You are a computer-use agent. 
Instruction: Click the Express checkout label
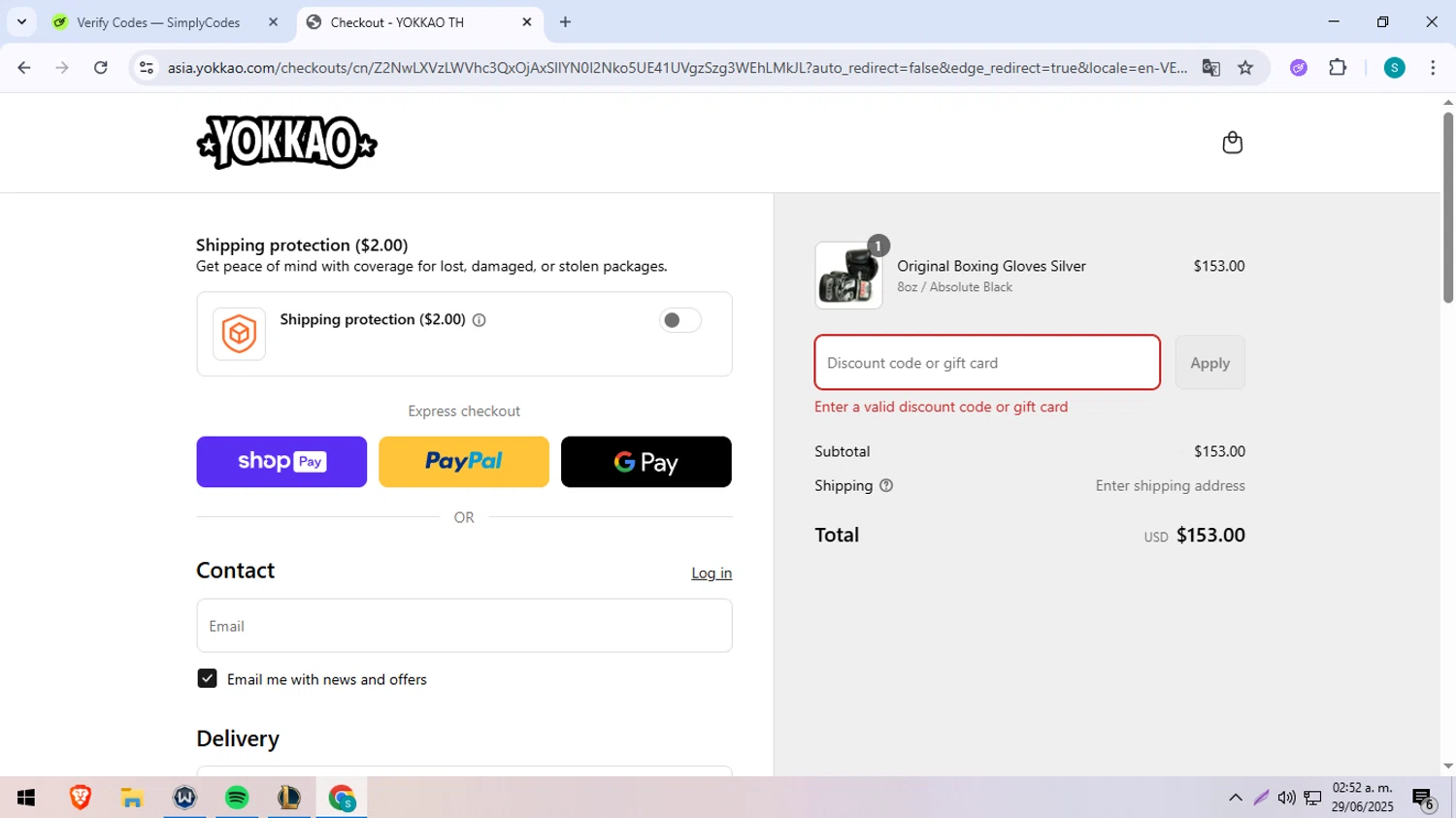[464, 411]
